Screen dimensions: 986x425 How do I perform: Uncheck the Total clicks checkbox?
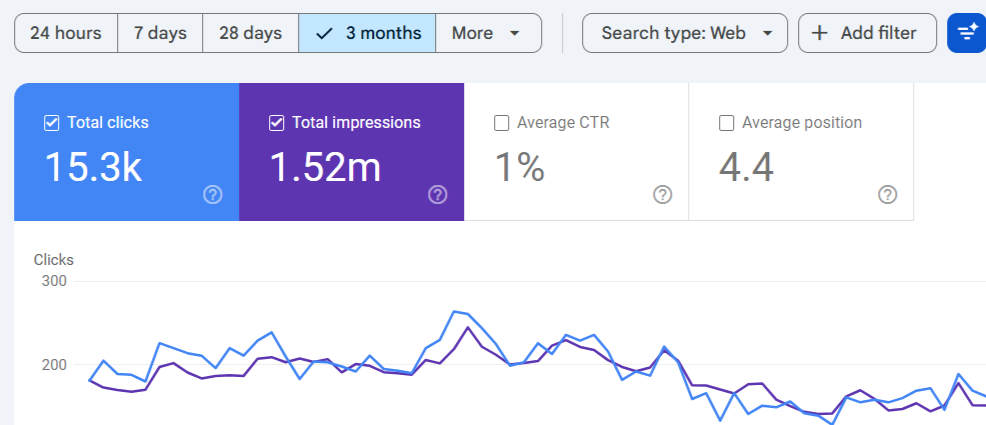pyautogui.click(x=52, y=123)
